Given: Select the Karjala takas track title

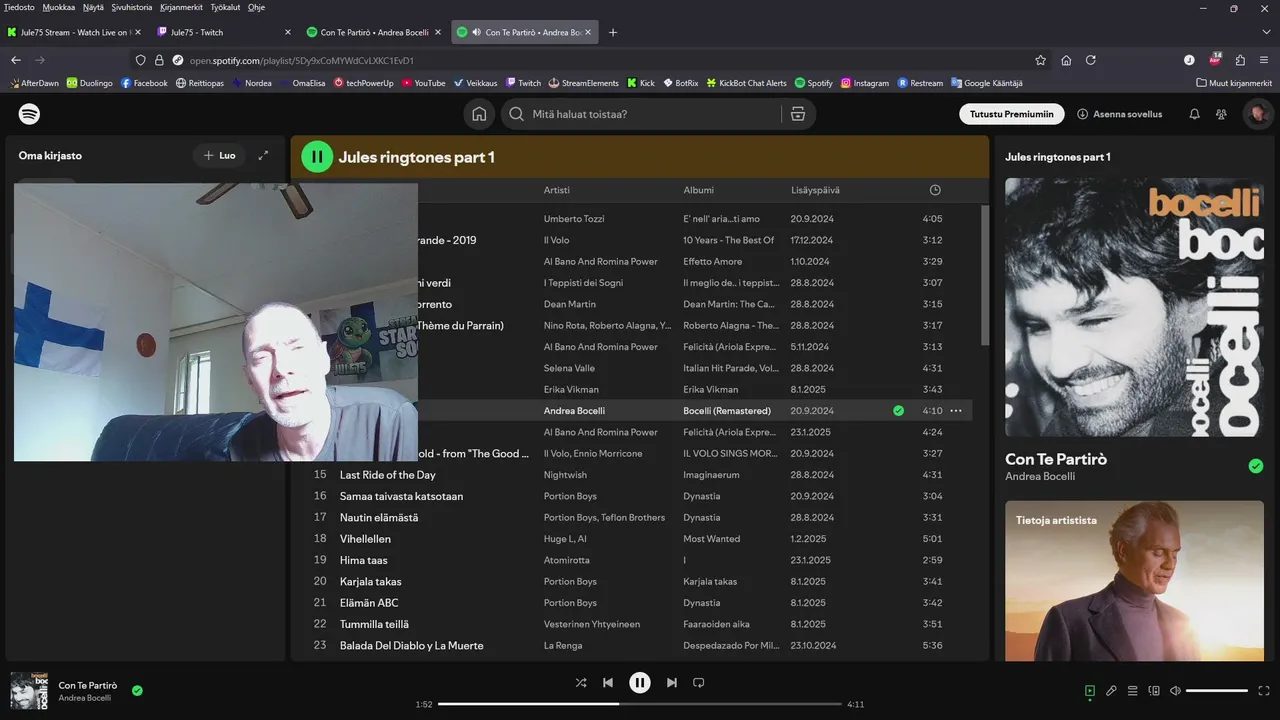Looking at the screenshot, I should (370, 581).
